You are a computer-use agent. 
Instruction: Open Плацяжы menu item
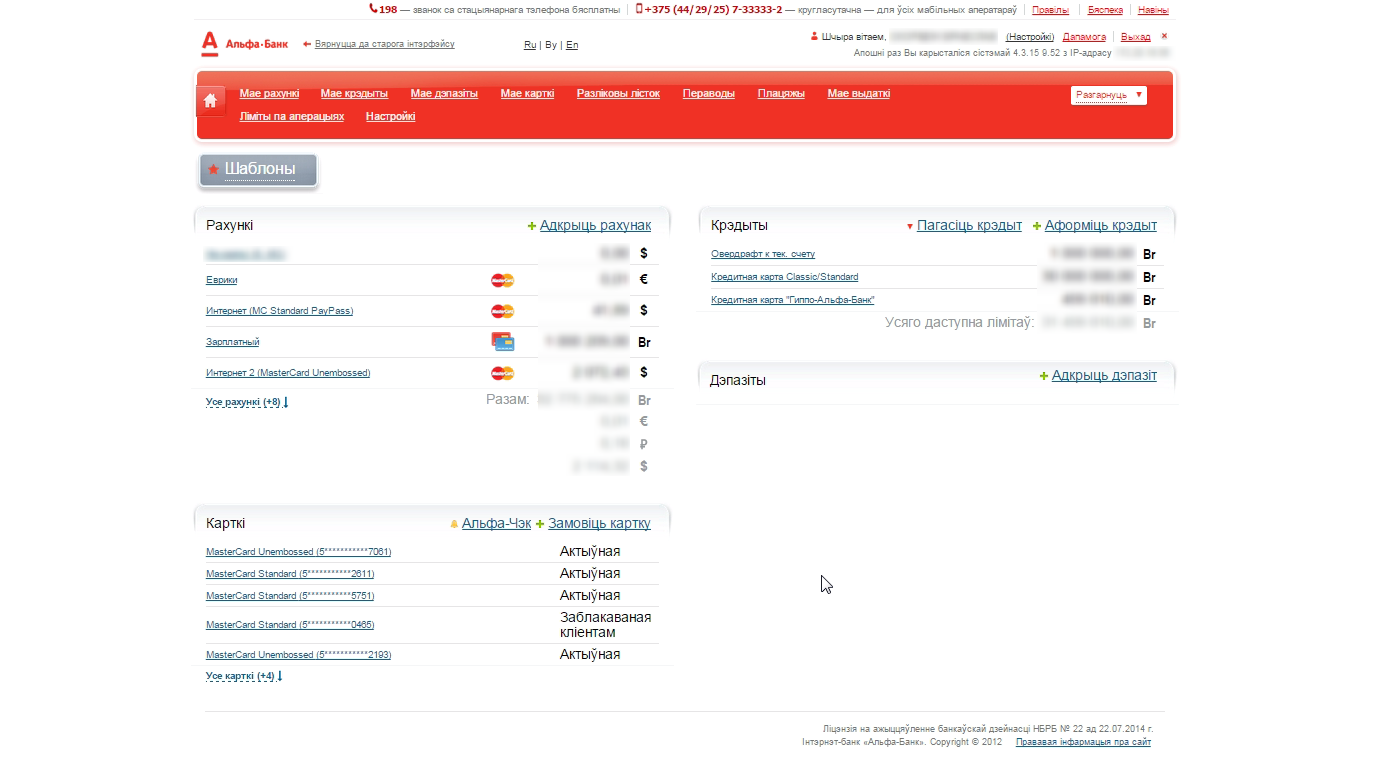coord(781,93)
